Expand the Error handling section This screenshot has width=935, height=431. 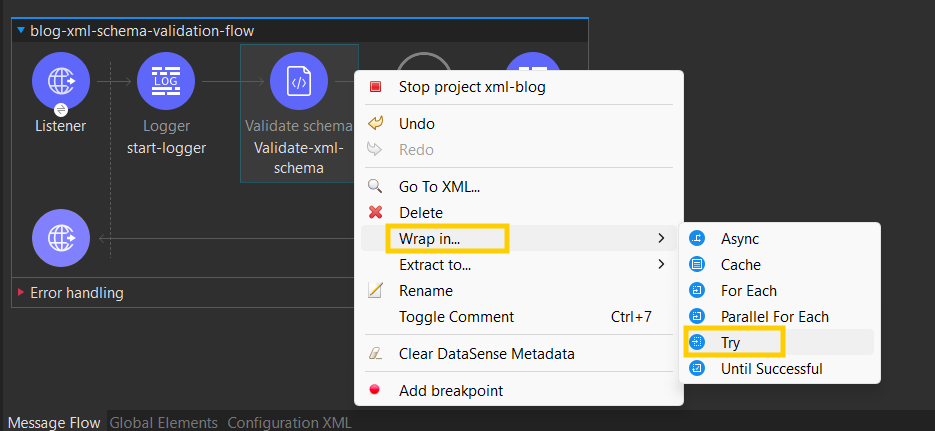tap(21, 293)
